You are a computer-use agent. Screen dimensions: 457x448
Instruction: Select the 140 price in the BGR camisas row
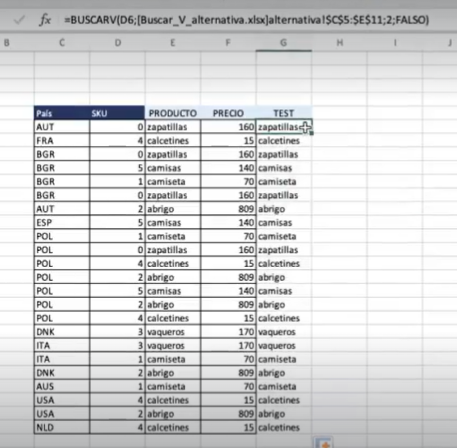point(228,168)
